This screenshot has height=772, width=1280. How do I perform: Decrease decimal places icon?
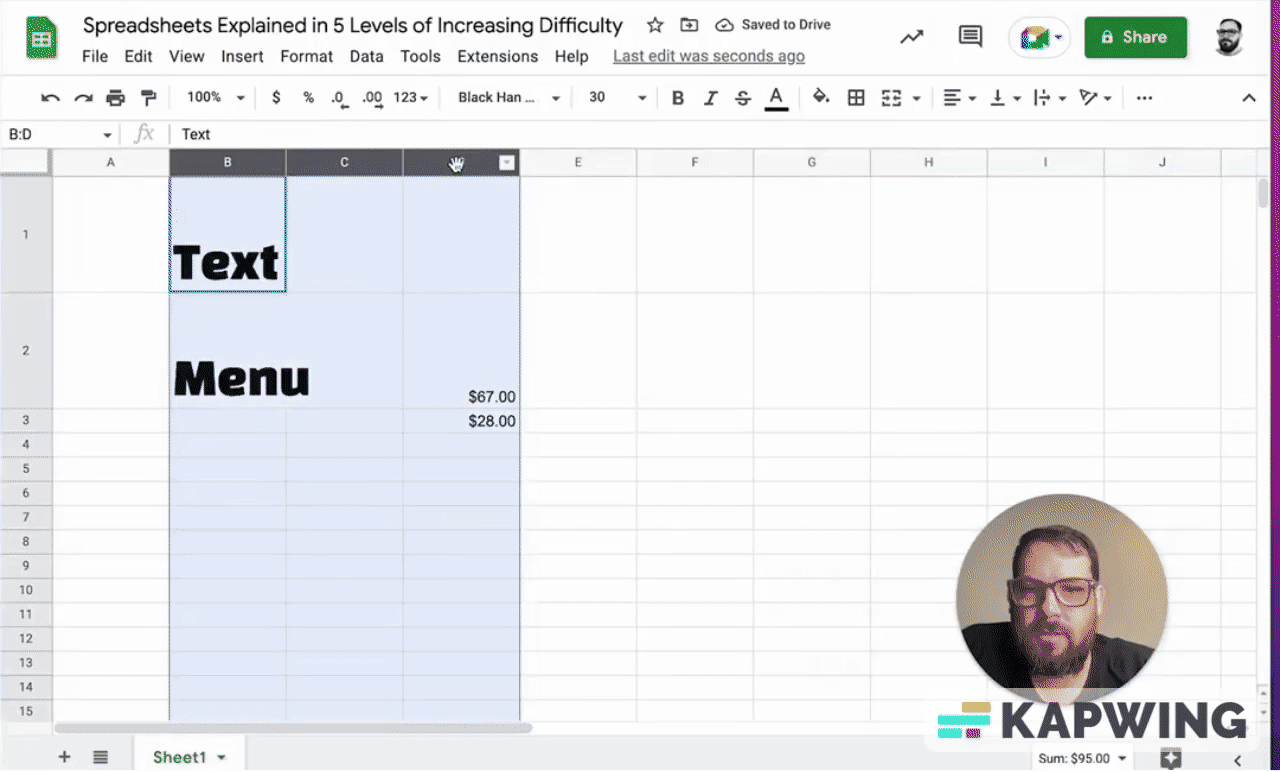[339, 98]
